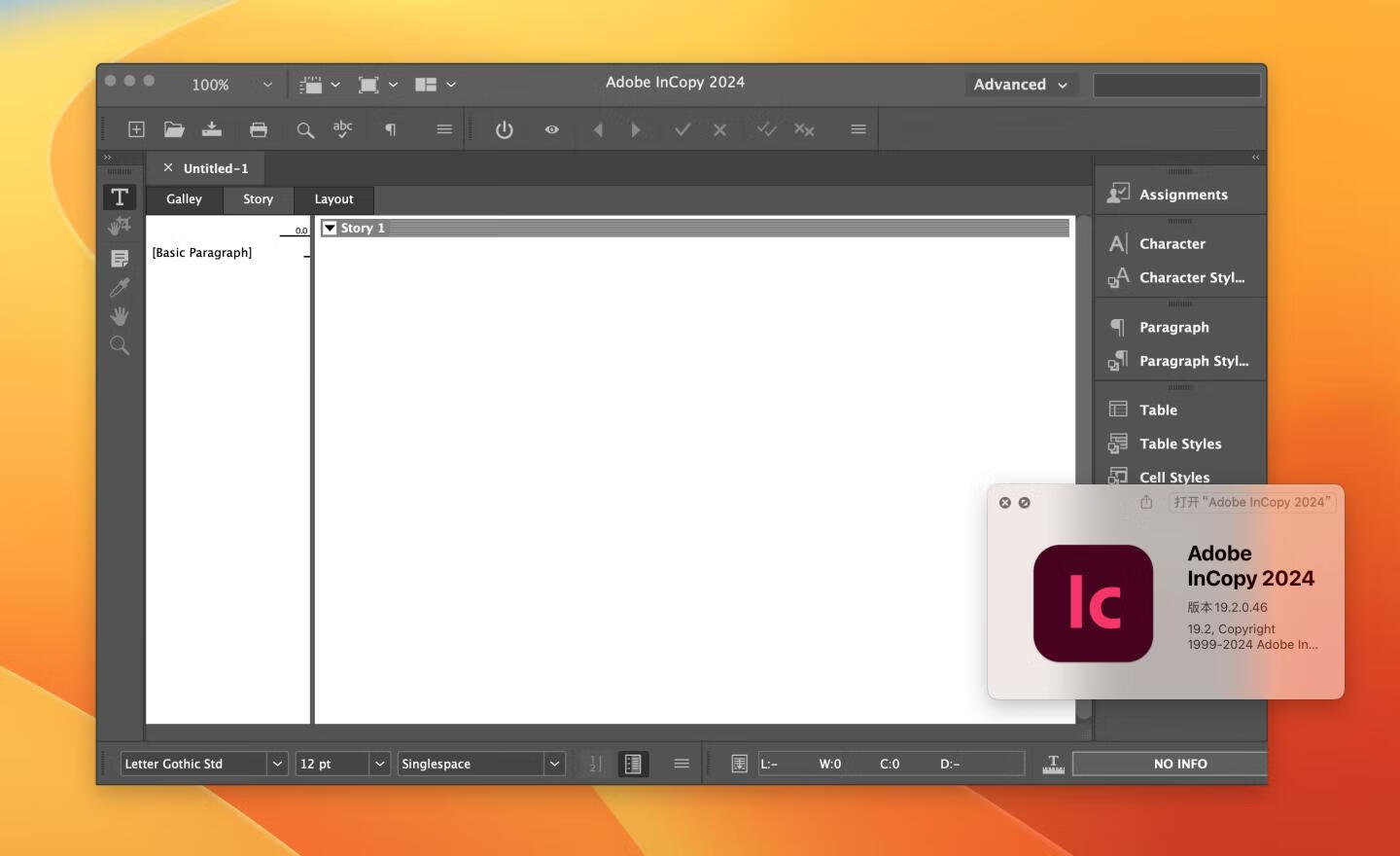This screenshot has height=856, width=1400.
Task: Open the arrange documents dropdown
Action: 436,85
